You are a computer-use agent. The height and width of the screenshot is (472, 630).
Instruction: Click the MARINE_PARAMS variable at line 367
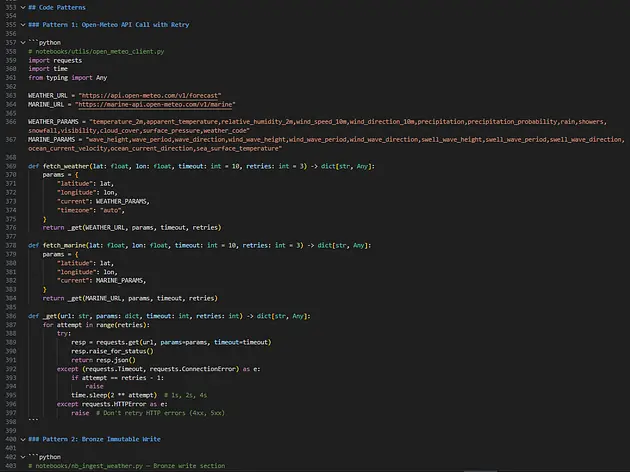tap(51, 139)
